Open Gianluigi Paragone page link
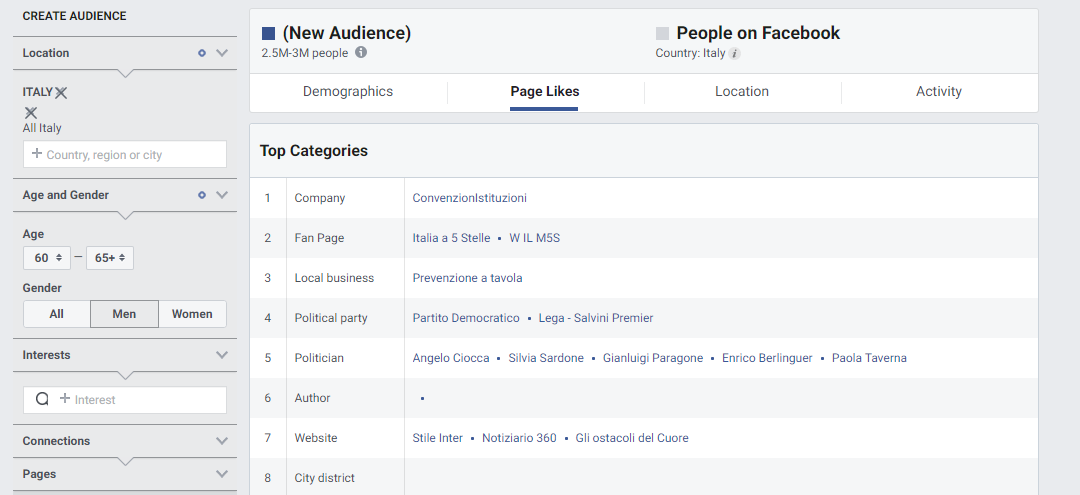Screen dimensions: 1080x495 tap(653, 358)
